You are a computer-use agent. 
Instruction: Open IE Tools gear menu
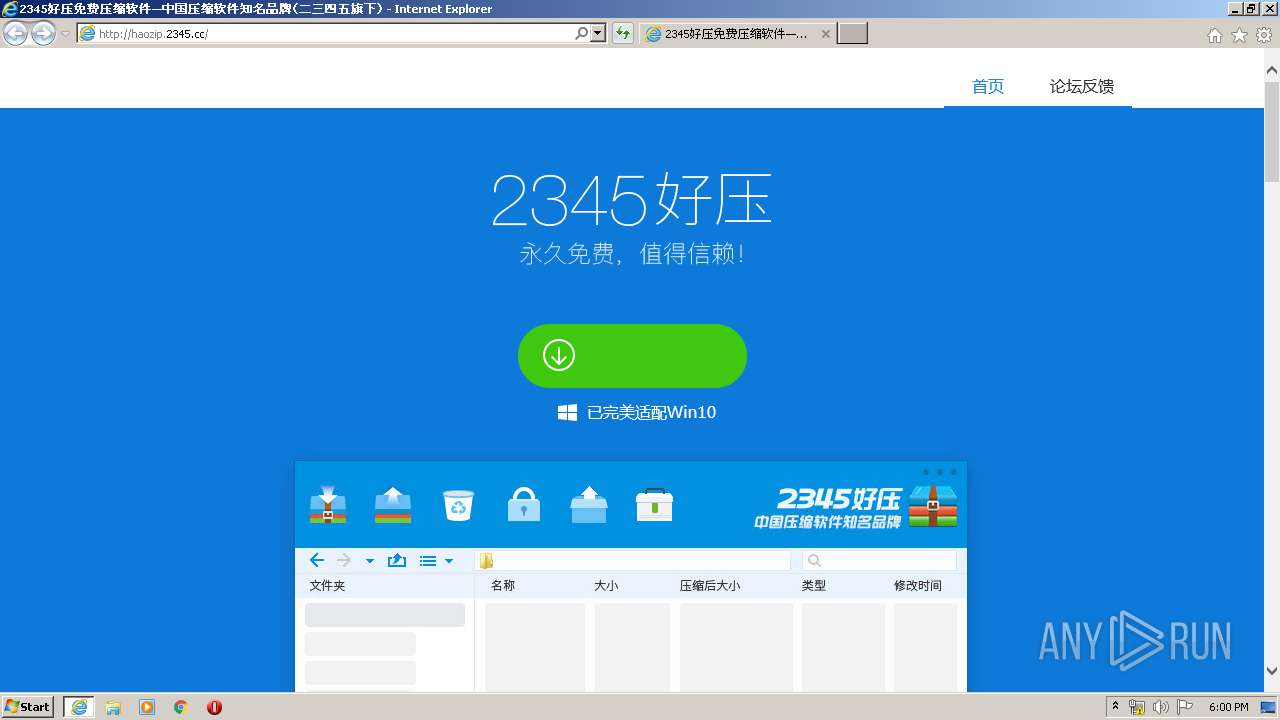click(x=1264, y=35)
